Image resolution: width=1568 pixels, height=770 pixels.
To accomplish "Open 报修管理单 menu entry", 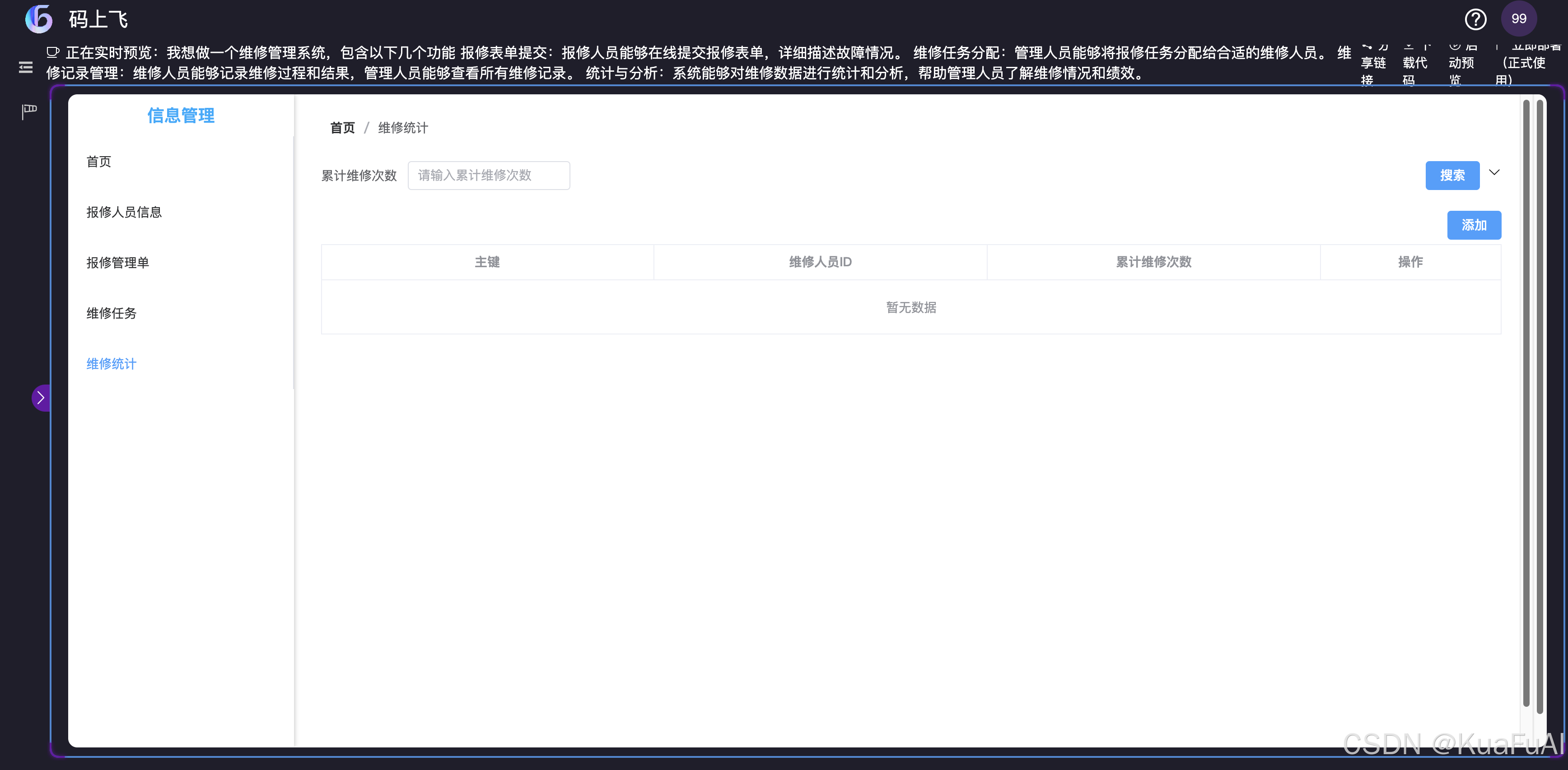I will click(117, 263).
